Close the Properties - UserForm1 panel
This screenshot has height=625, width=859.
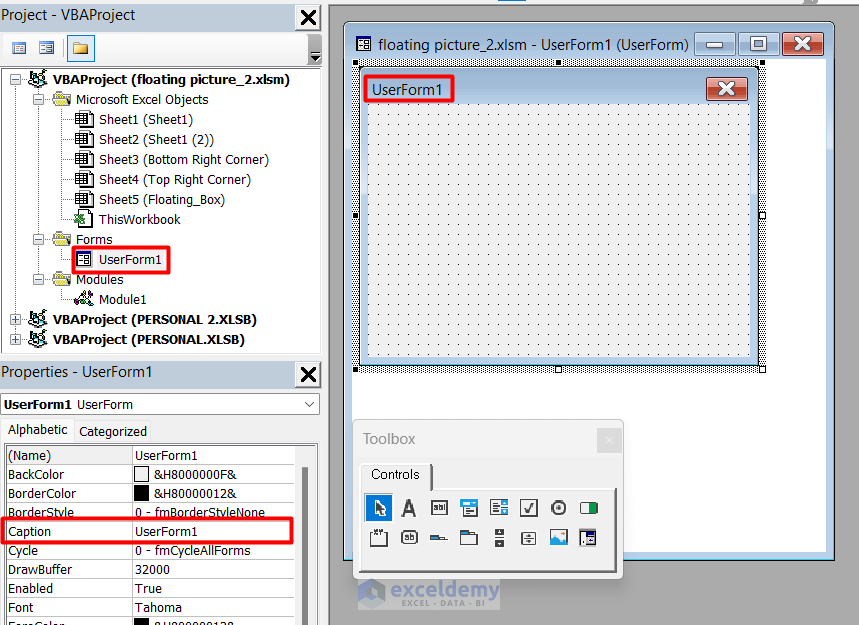[x=308, y=375]
